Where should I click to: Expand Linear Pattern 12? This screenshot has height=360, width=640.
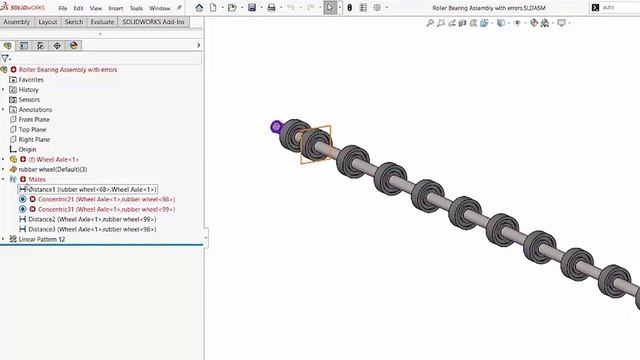(3, 239)
